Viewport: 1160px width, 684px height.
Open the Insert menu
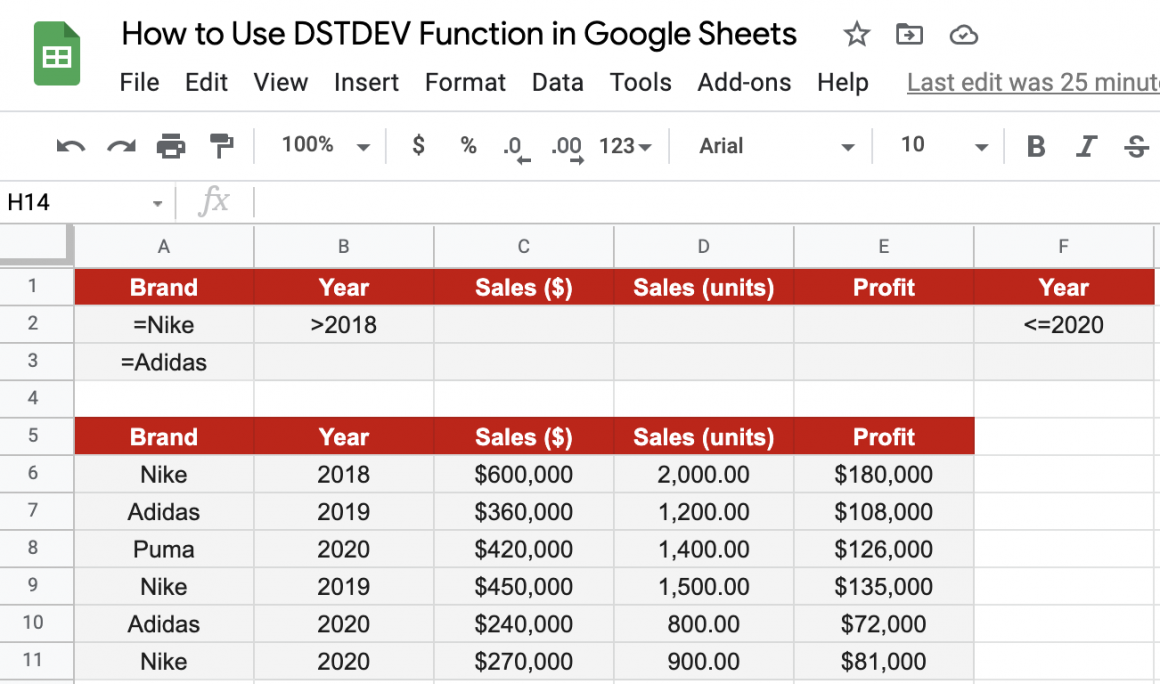coord(366,83)
